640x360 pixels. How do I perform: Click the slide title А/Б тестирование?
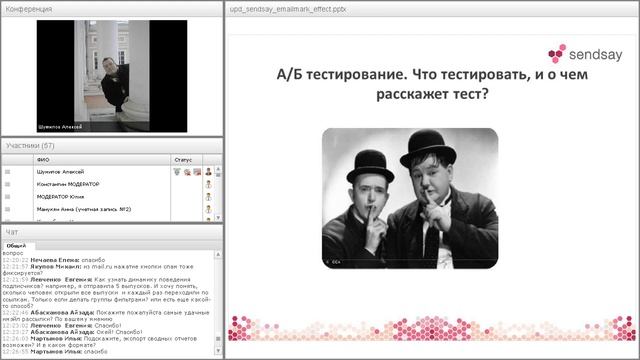tap(432, 84)
